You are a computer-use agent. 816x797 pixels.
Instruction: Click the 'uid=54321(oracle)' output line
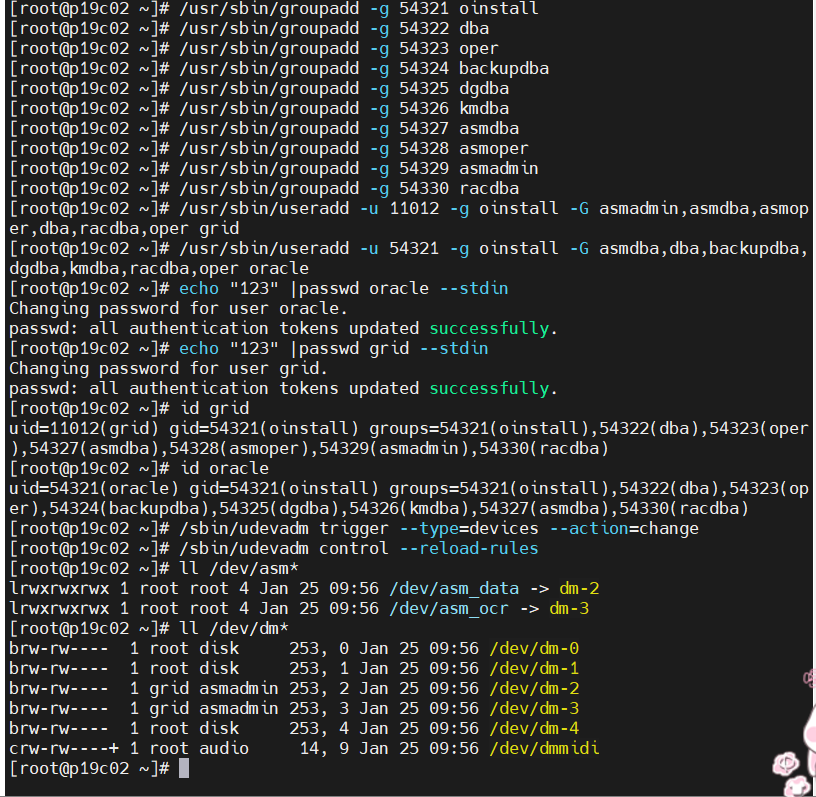(409, 498)
